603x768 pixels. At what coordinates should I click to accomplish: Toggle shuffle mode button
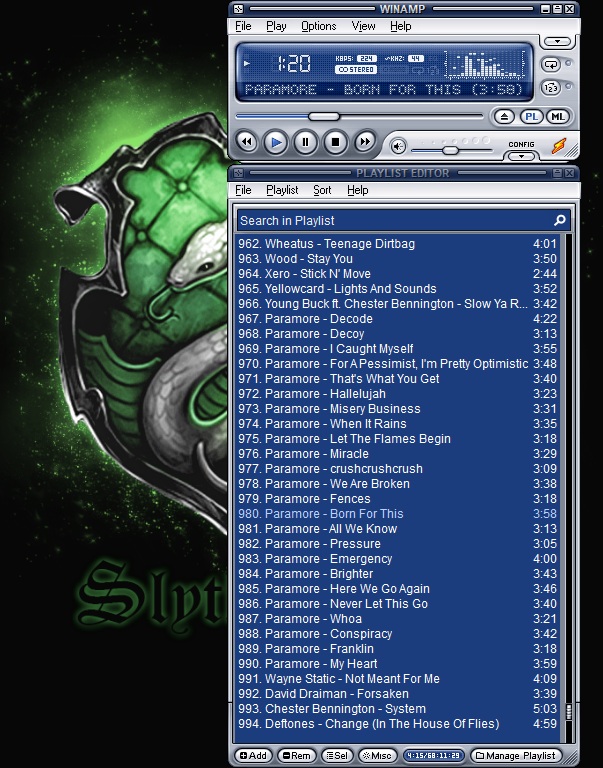(551, 88)
